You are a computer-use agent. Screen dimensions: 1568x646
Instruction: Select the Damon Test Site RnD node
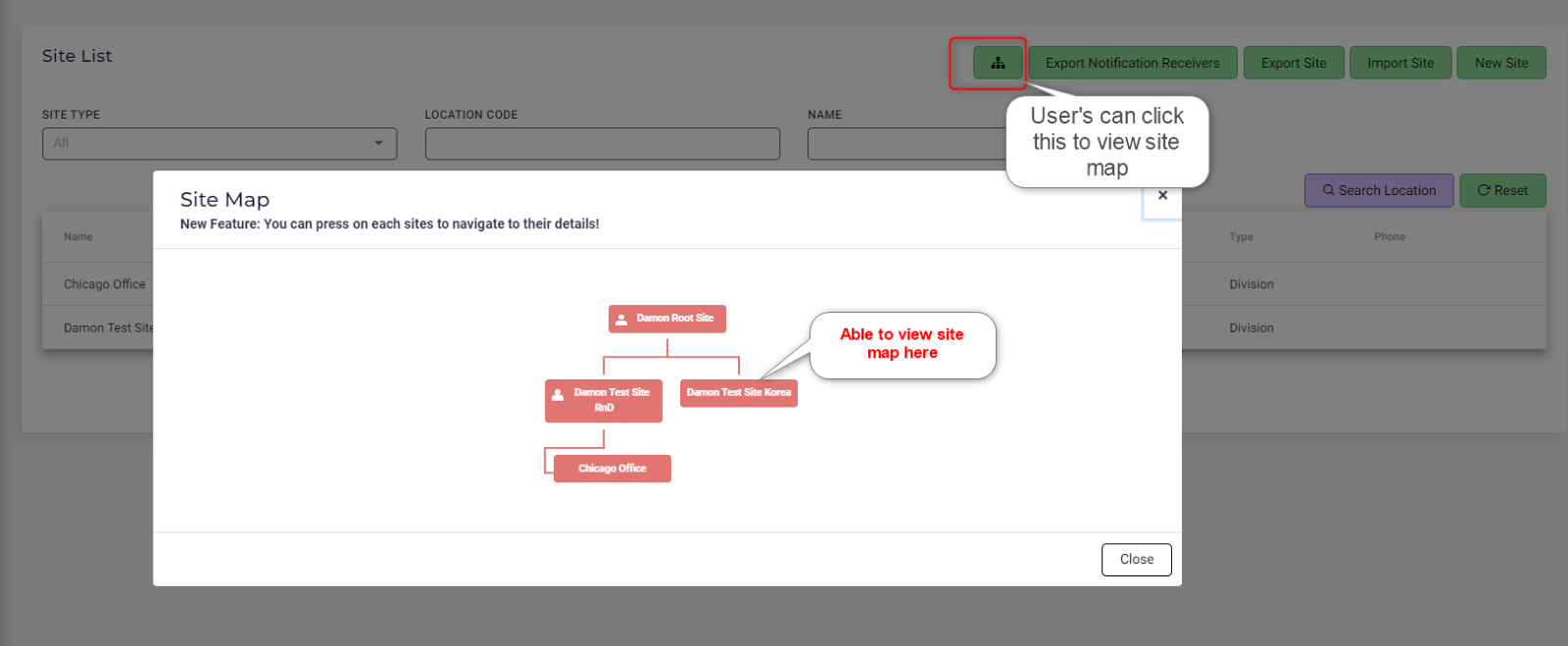pos(604,400)
